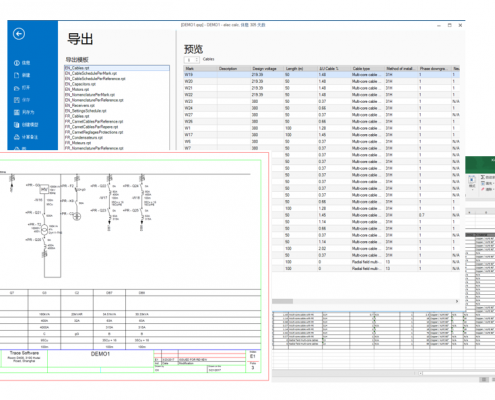
Task: Click the DEMO1 title in drawing title block
Action: pos(100,354)
